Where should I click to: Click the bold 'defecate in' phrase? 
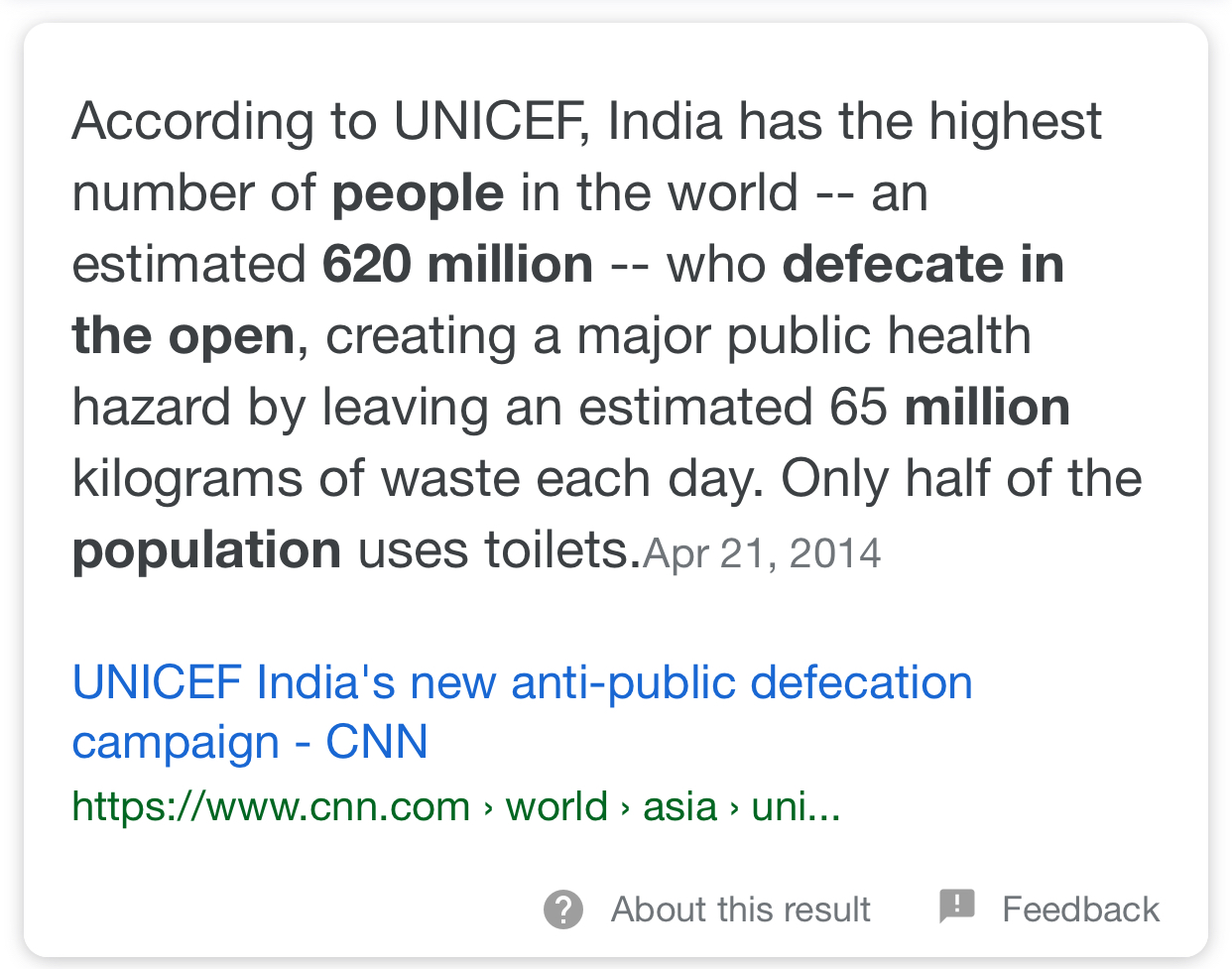pyautogui.click(x=924, y=265)
